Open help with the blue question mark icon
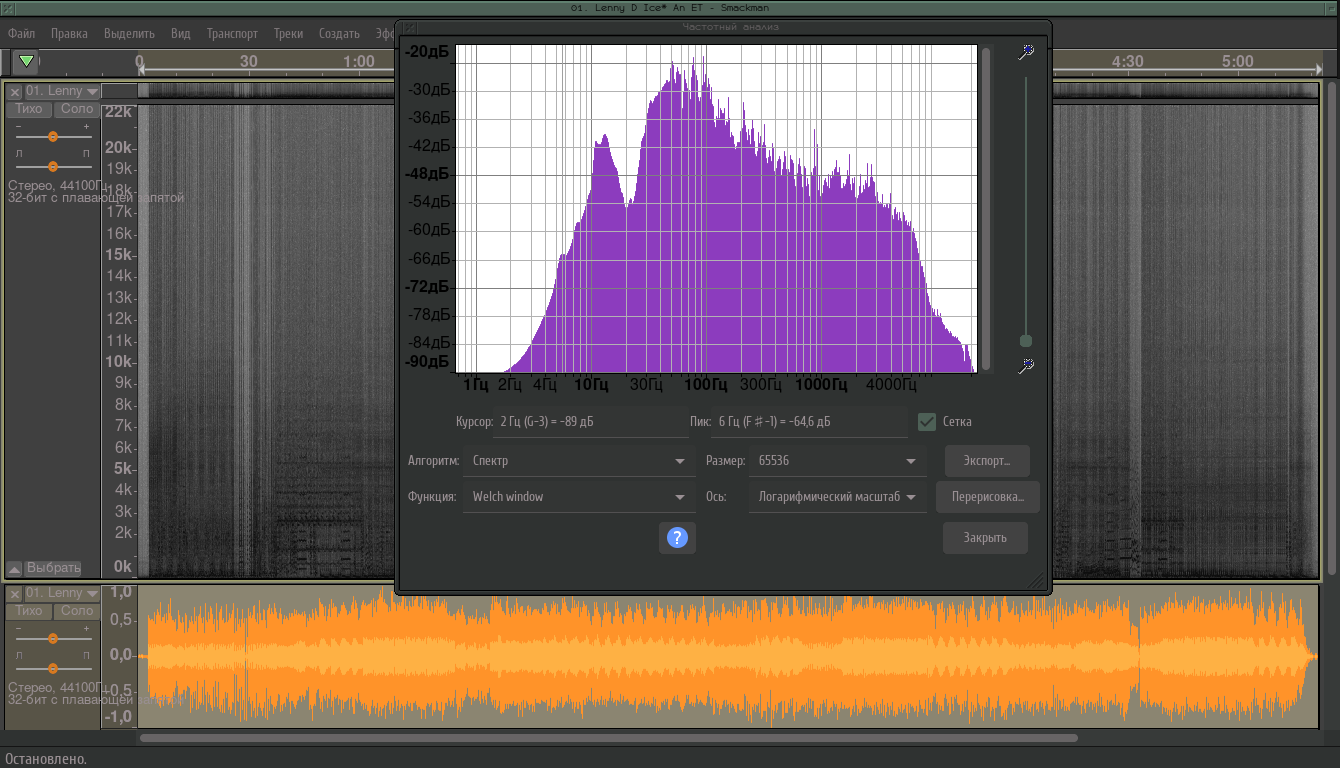 (677, 537)
